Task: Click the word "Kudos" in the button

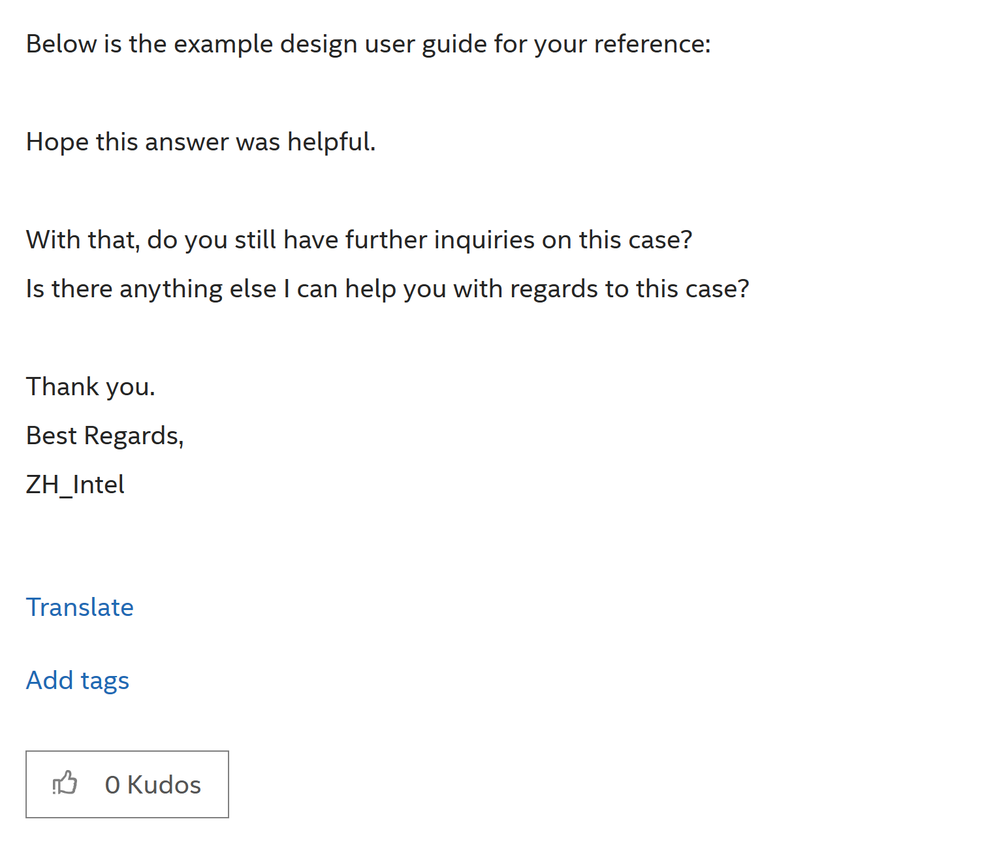Action: (x=164, y=785)
